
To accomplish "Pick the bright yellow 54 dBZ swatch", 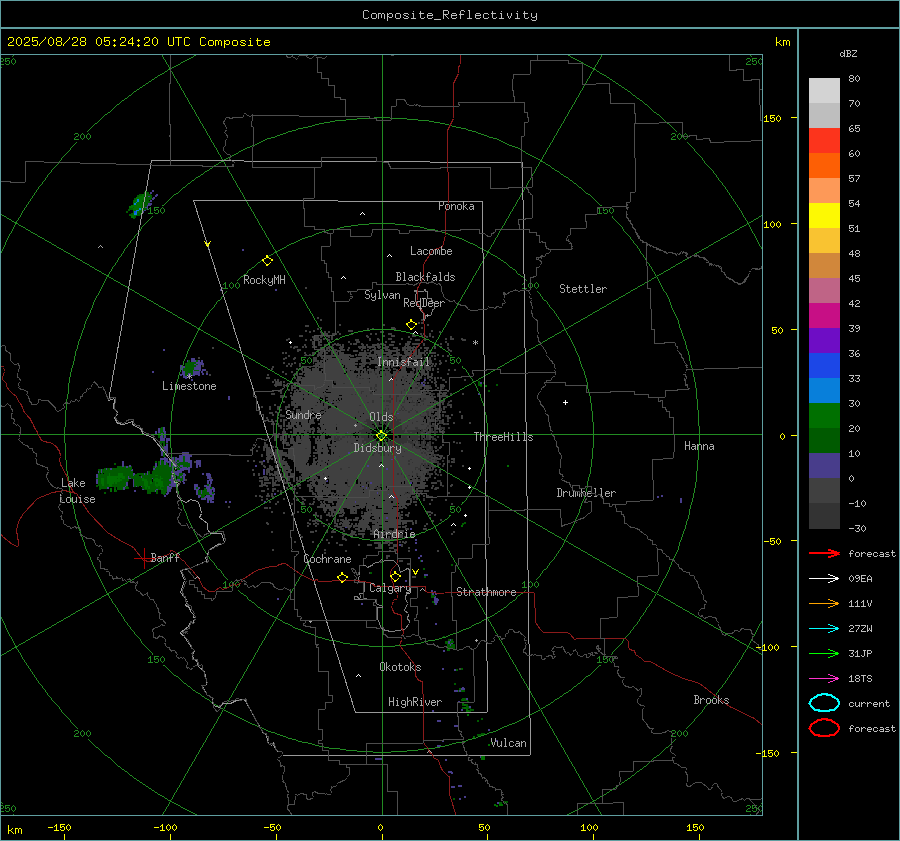I will point(824,215).
